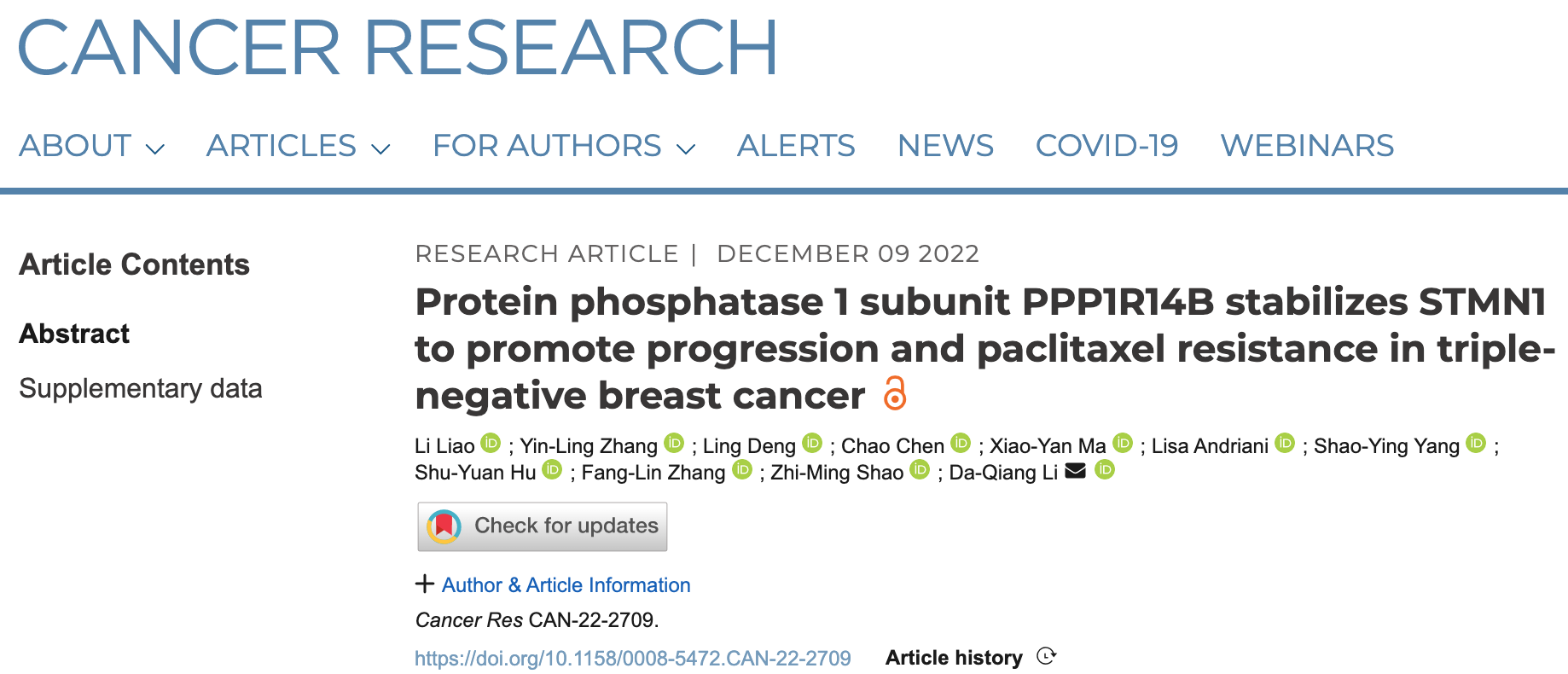Expand the ABOUT menu chevron
Viewport: 1568px width, 674px height.
click(155, 149)
